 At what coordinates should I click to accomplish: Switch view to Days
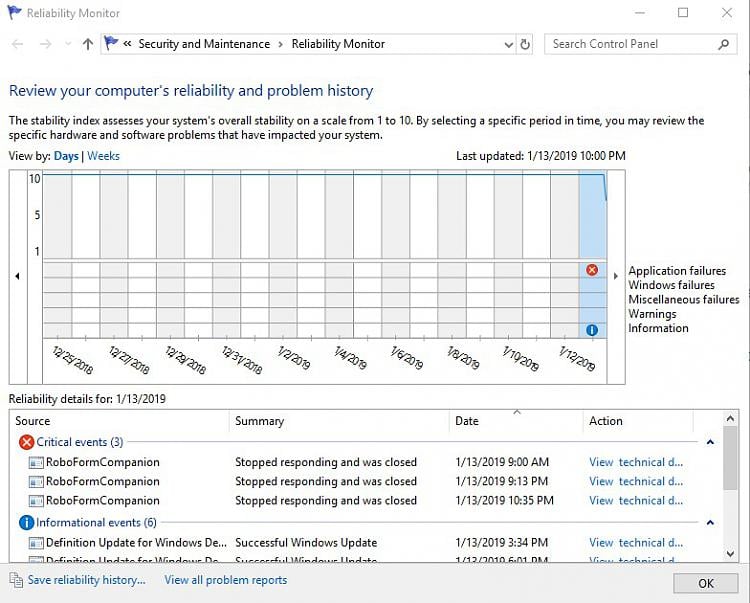[x=66, y=156]
